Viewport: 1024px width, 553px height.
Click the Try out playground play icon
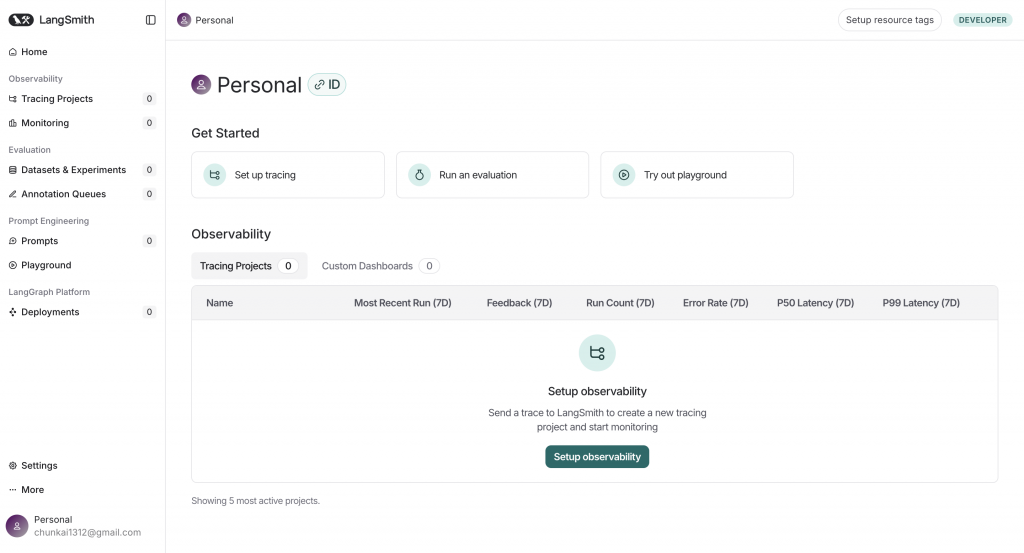coord(624,175)
